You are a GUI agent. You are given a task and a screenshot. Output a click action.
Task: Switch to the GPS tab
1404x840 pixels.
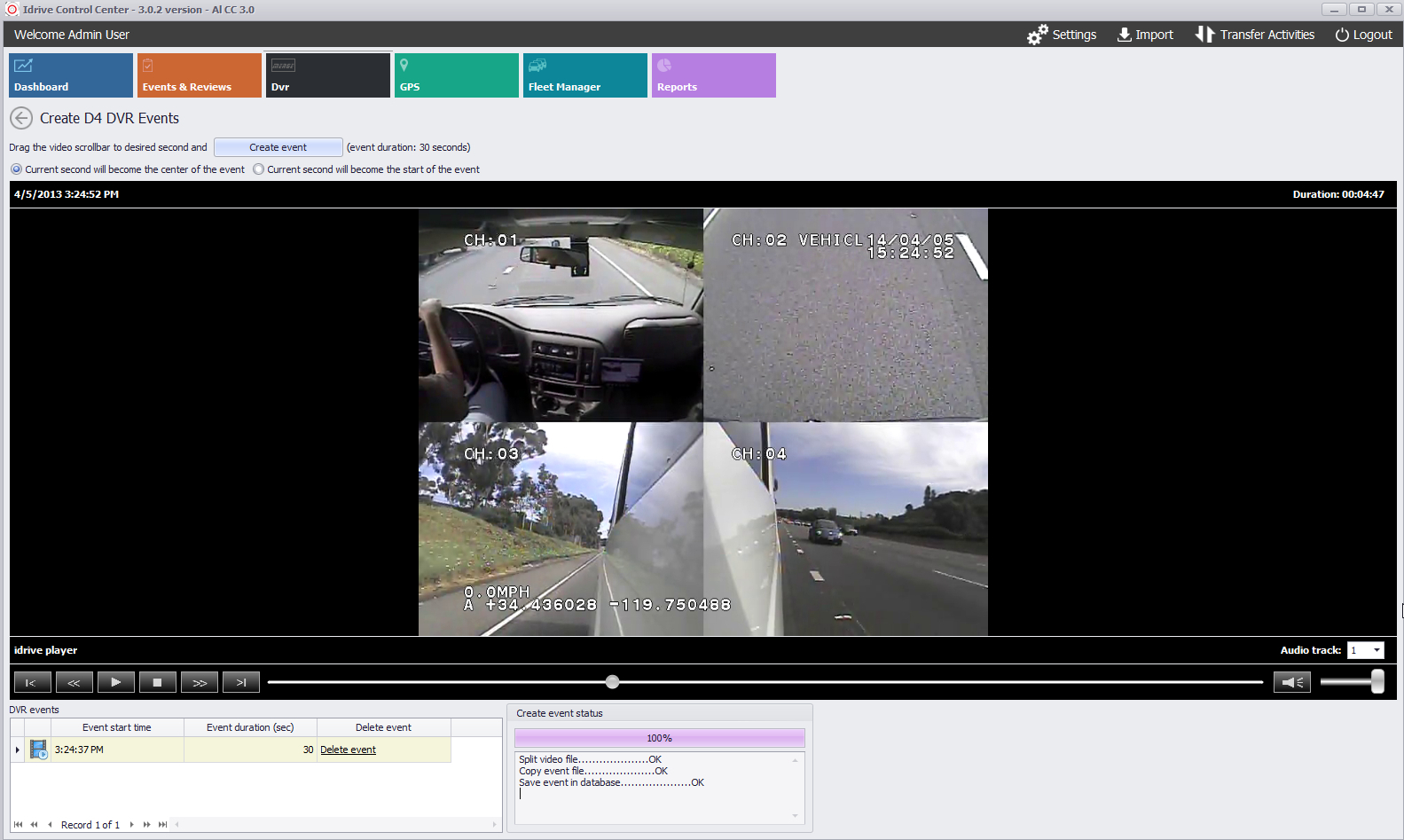[x=456, y=75]
